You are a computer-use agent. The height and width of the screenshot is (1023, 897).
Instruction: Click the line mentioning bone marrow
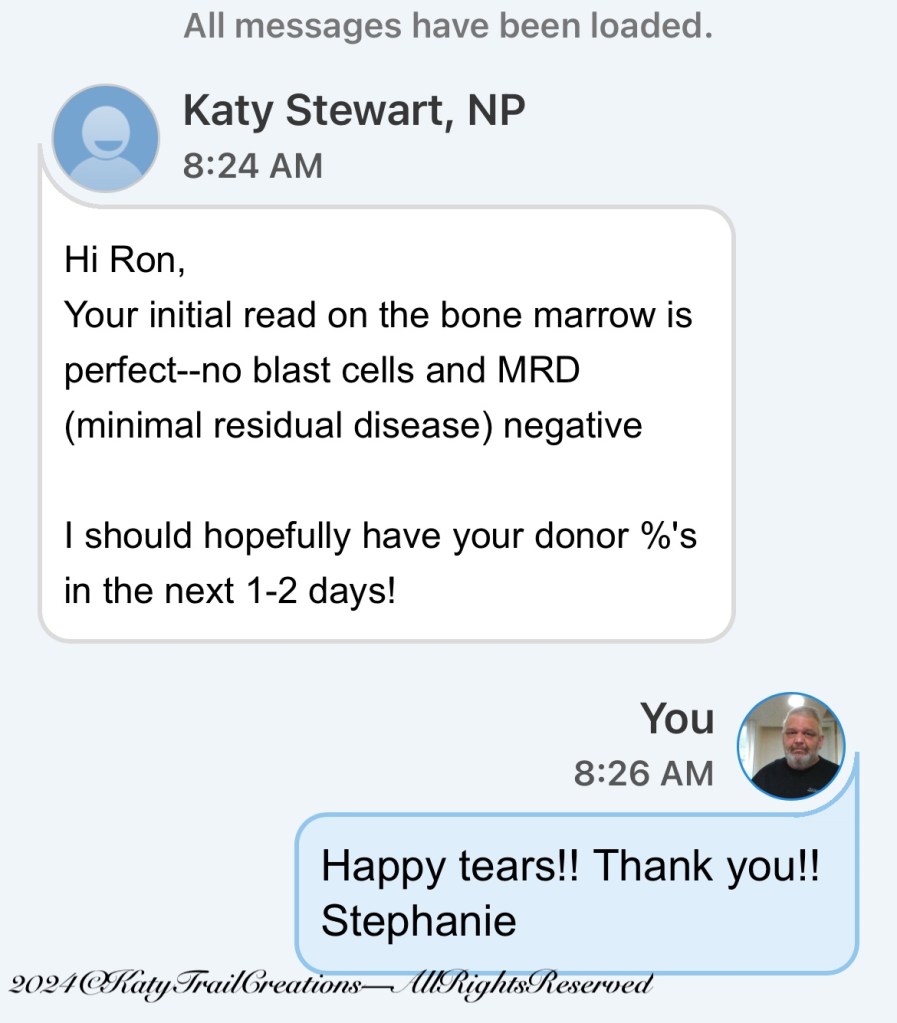tap(378, 316)
